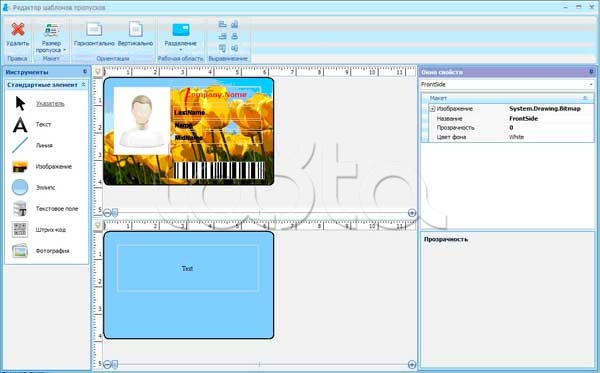Set Горизонтально orientation
This screenshot has height=373, width=600.
[94, 34]
